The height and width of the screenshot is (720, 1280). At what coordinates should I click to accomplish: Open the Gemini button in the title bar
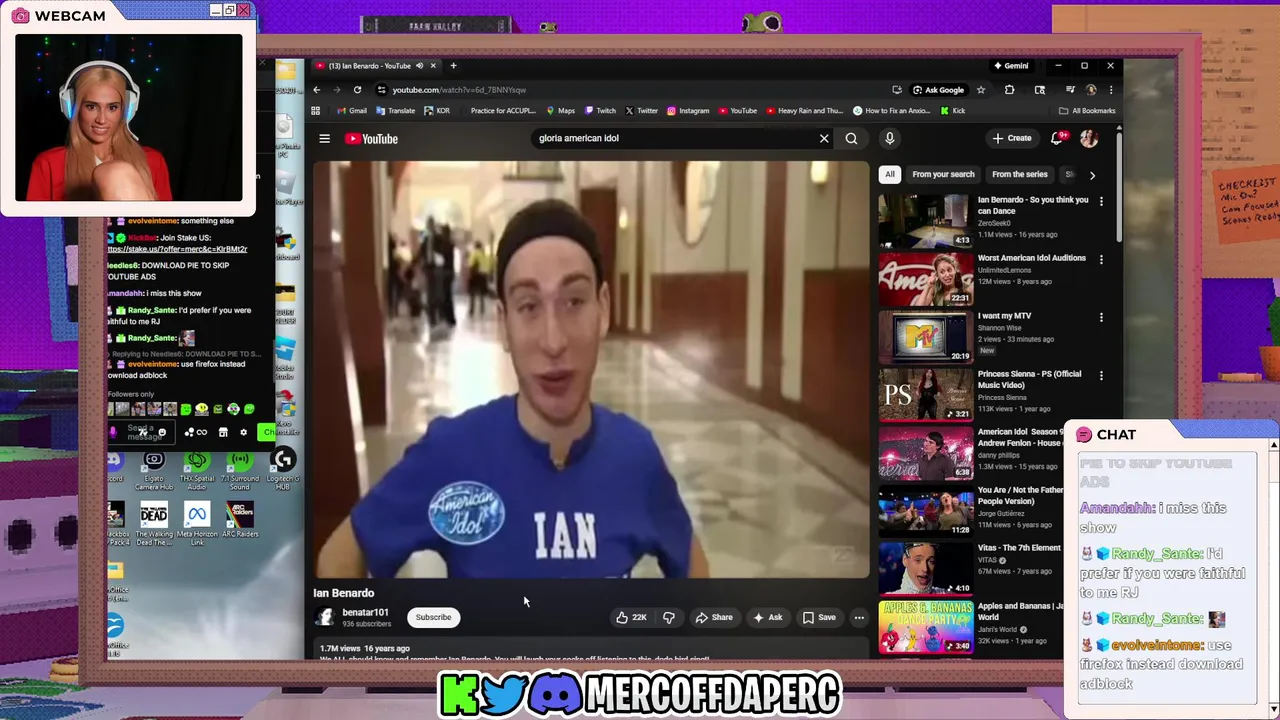1011,66
